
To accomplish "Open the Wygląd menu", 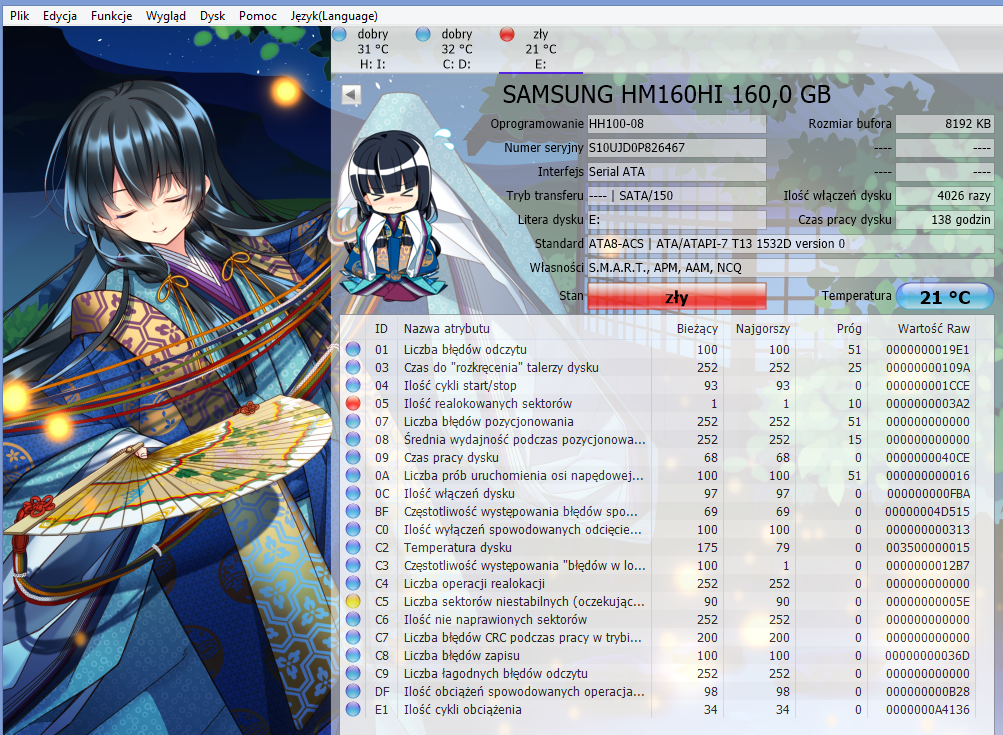I will (166, 16).
